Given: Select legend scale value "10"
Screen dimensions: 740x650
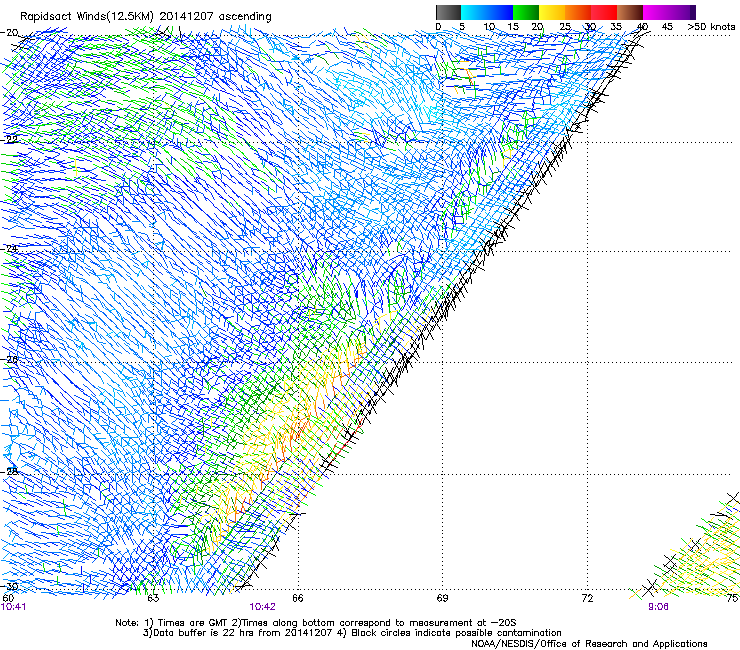Looking at the screenshot, I should [x=489, y=27].
